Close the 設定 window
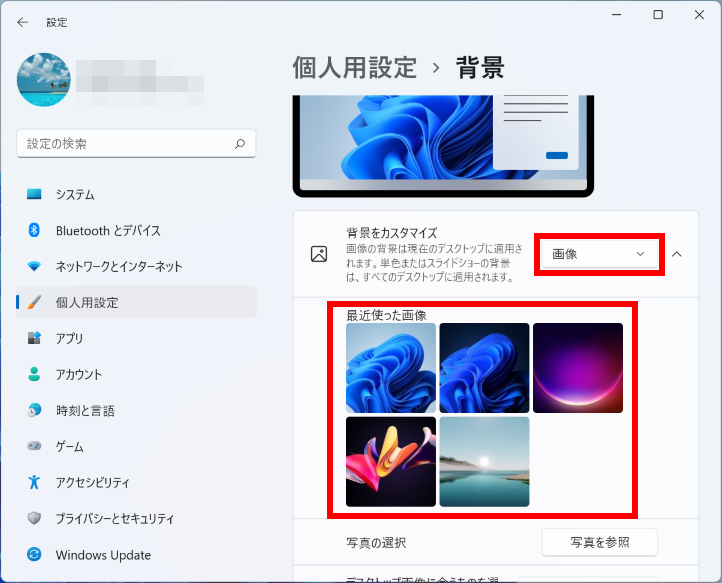 pos(699,15)
